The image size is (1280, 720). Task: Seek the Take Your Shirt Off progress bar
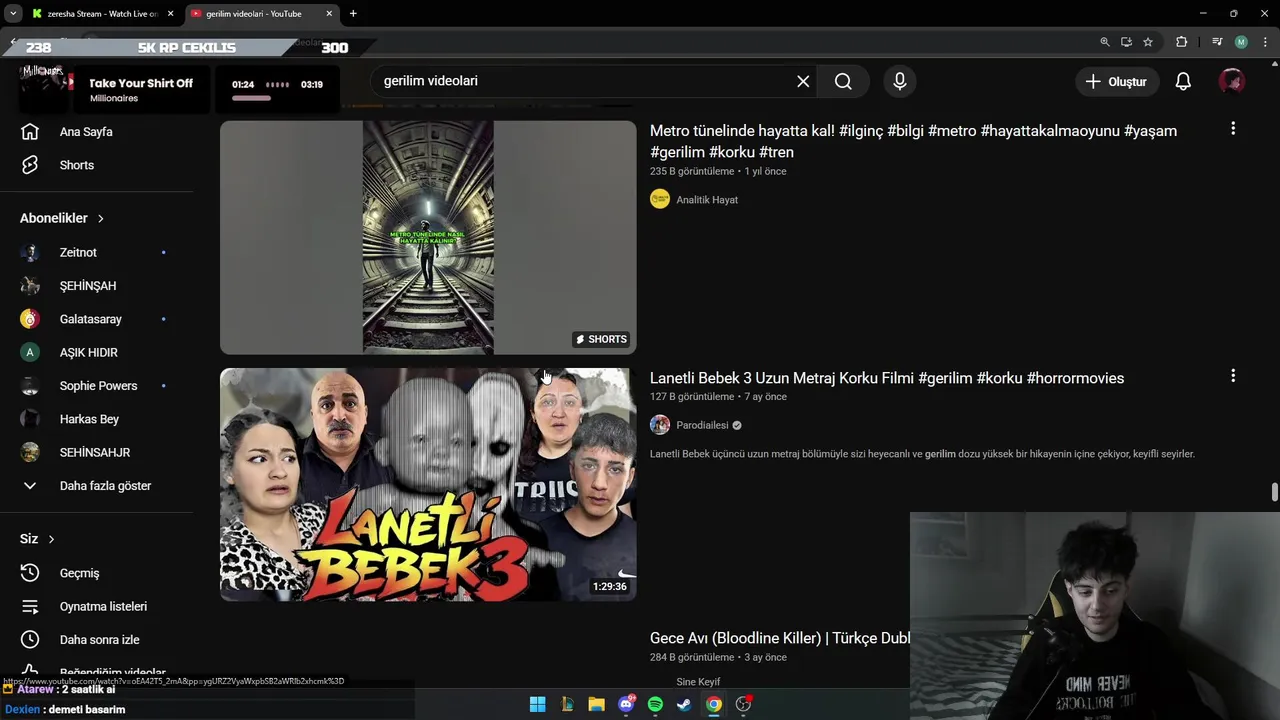pos(251,98)
